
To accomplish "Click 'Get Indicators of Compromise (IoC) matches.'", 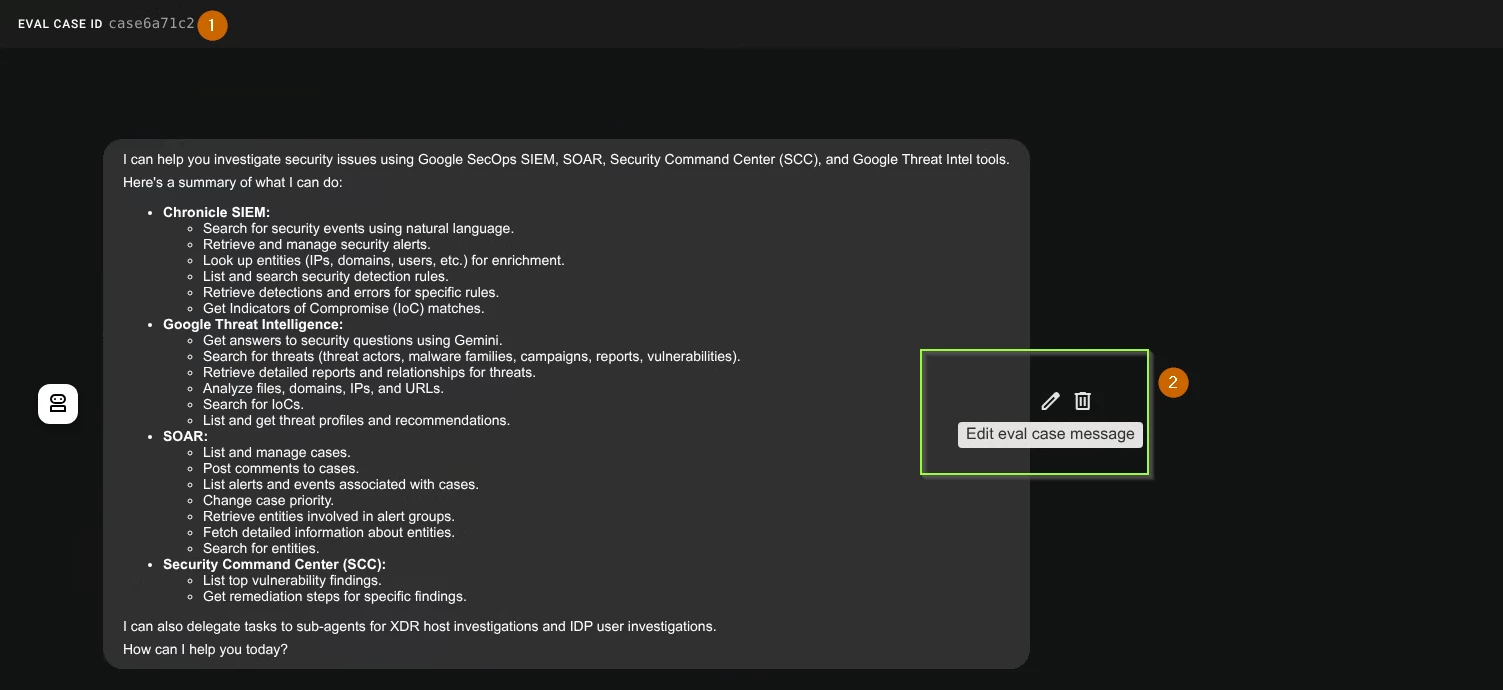I will click(343, 308).
